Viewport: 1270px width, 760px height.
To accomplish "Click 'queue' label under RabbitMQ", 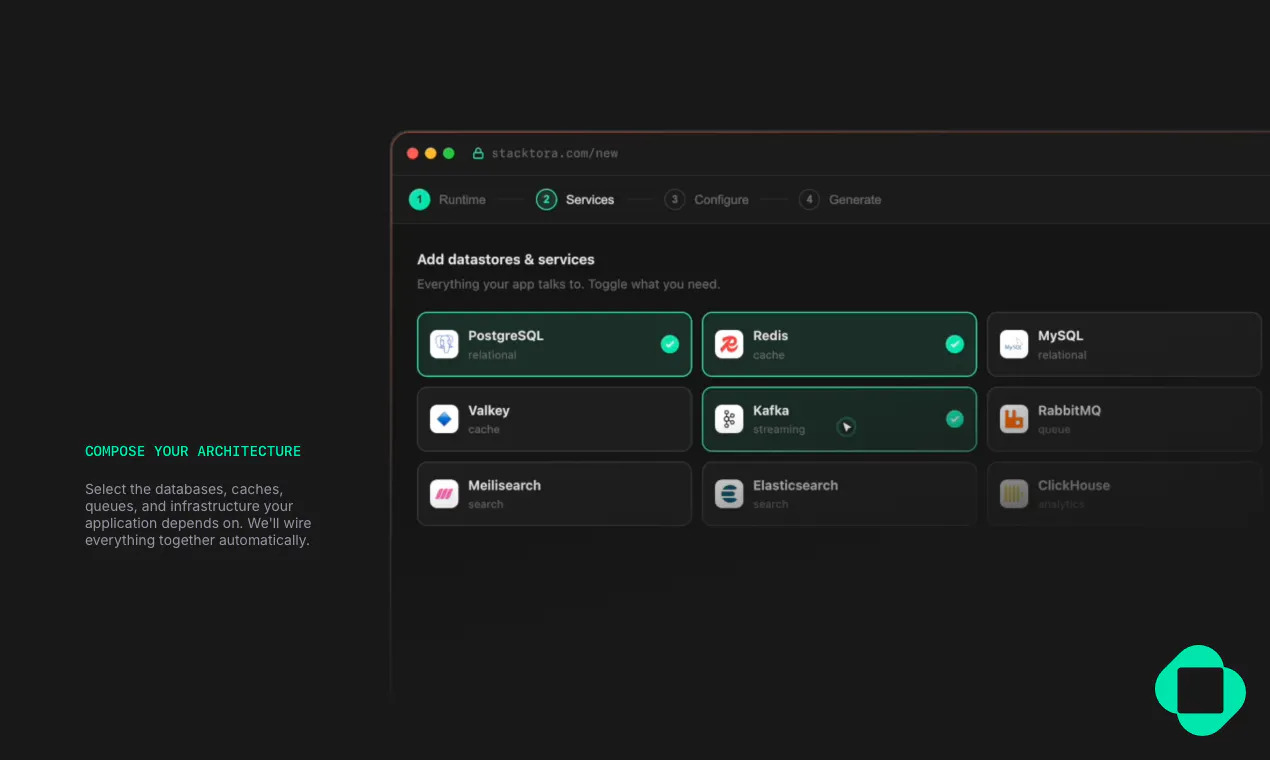I will 1054,430.
